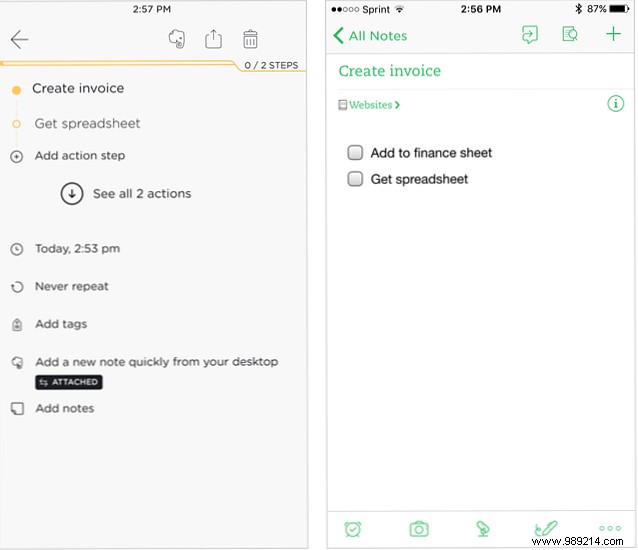
Task: Mark the Create invoice orange bullet
Action: (x=16, y=90)
